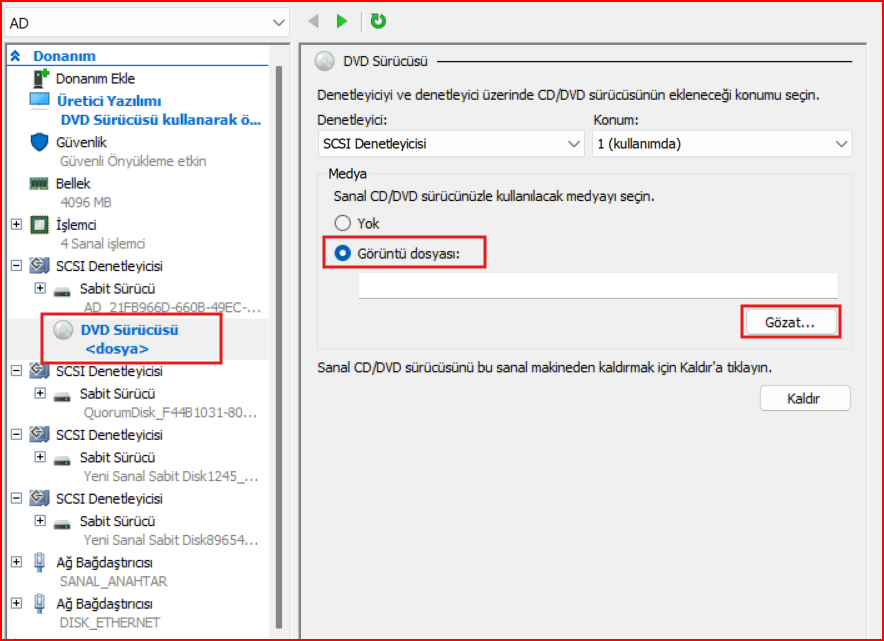Open the Konum location dropdown
Image resolution: width=884 pixels, height=641 pixels.
[x=721, y=144]
